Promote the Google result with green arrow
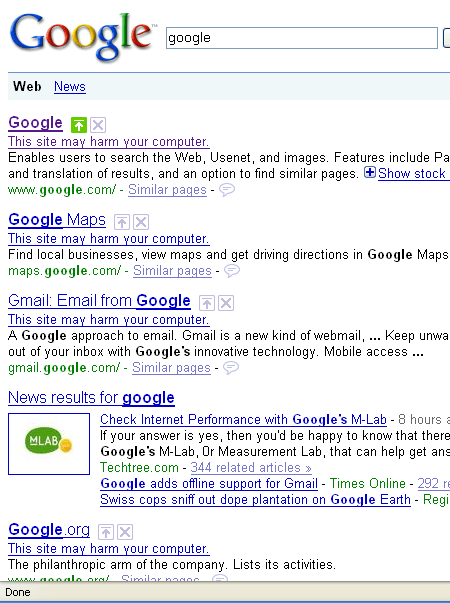Screen dimensions: 450x603 [x=79, y=125]
